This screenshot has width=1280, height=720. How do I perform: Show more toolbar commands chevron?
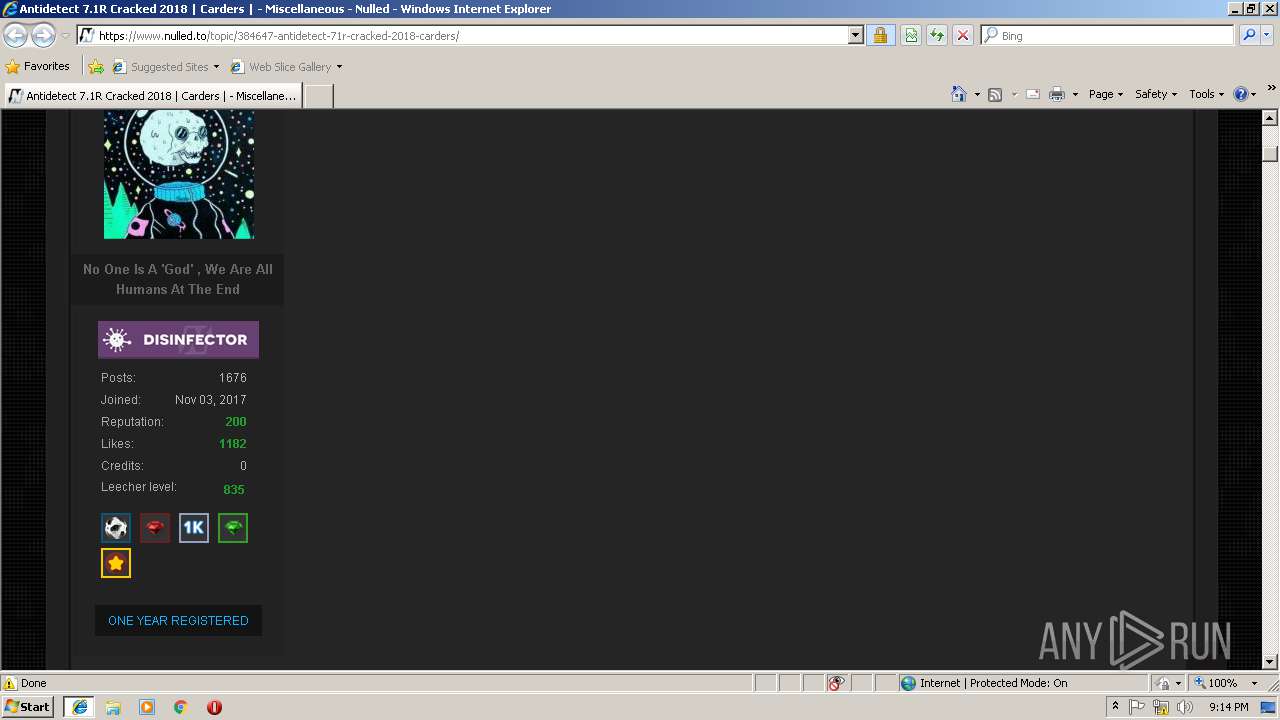click(x=1272, y=90)
